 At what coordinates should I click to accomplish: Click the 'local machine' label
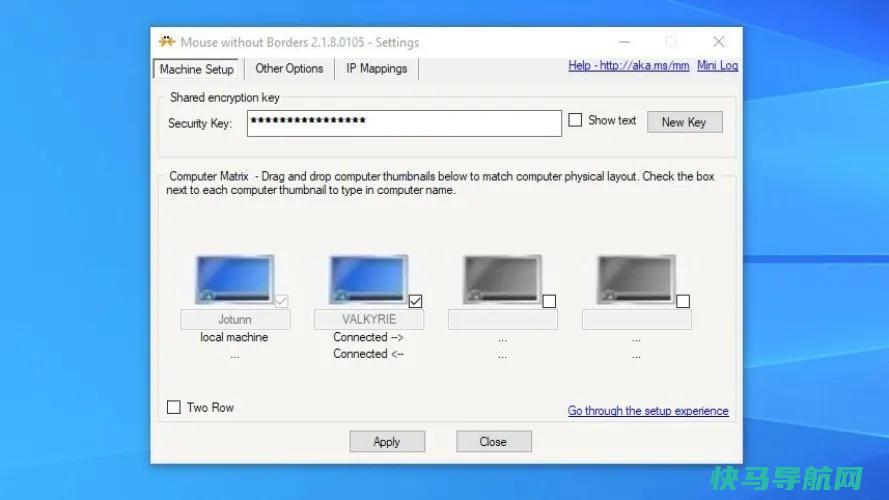[234, 337]
